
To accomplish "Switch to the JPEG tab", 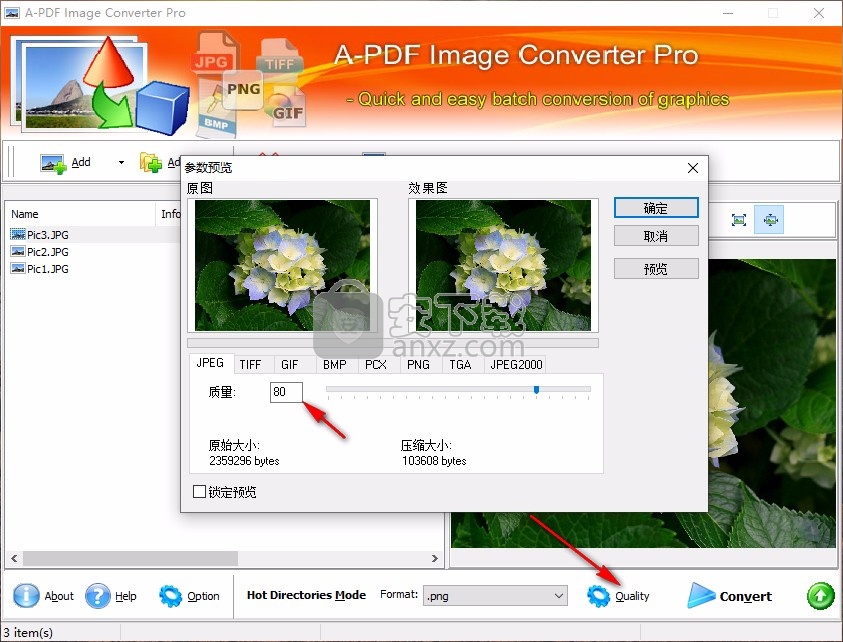I will (x=210, y=363).
